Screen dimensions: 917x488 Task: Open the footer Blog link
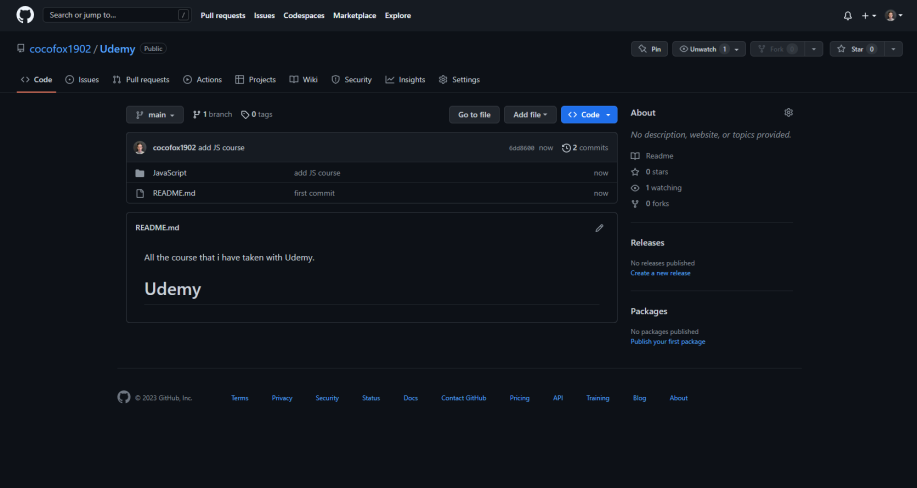[x=639, y=398]
